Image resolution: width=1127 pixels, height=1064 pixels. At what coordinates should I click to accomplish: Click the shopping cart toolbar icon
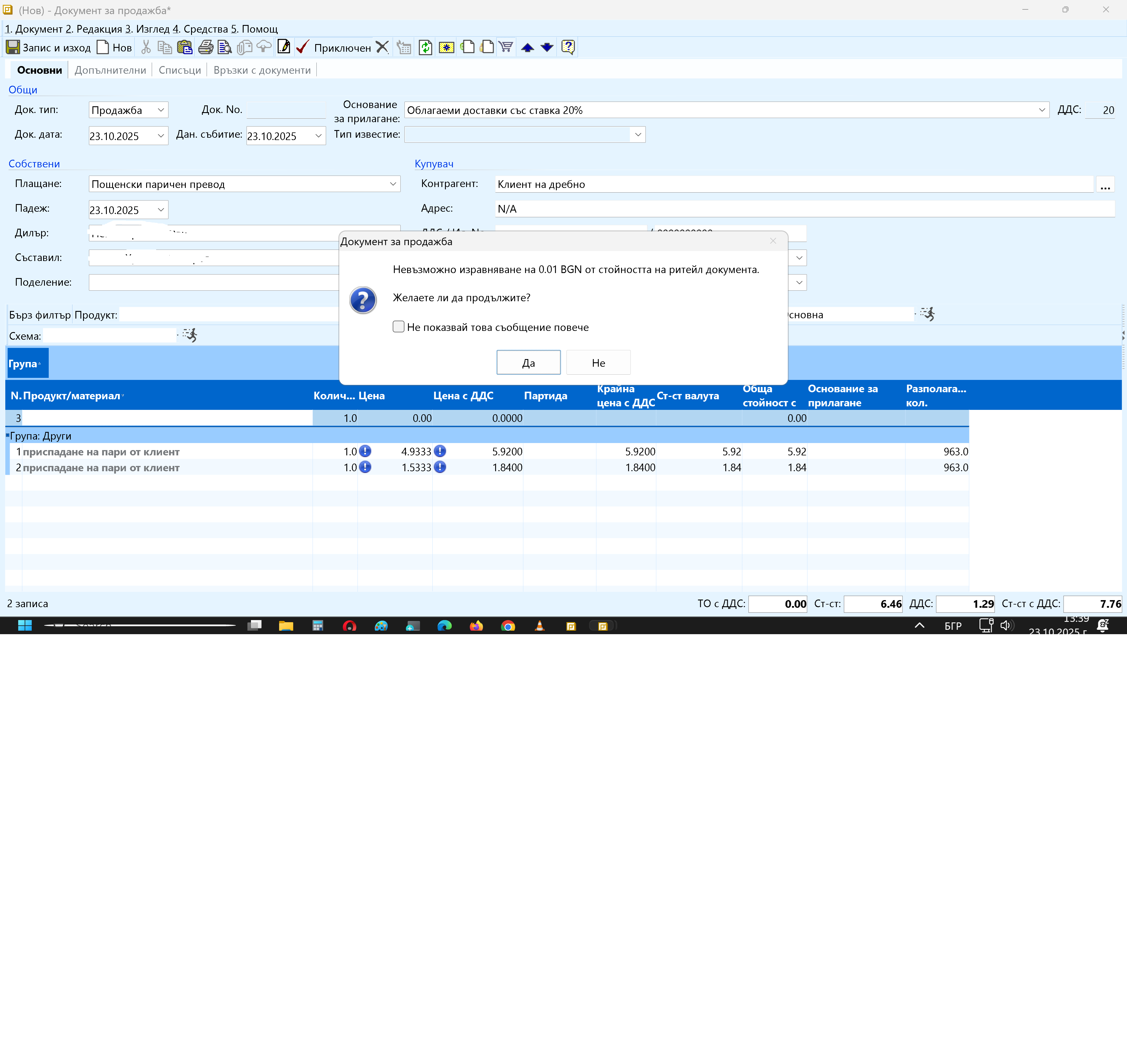click(506, 47)
